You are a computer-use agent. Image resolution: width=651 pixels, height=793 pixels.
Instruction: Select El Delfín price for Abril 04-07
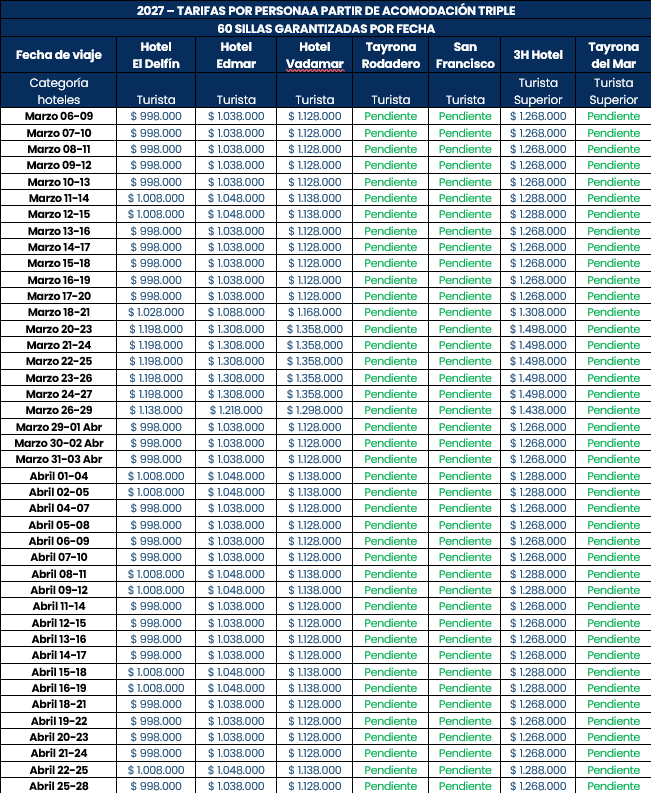click(156, 508)
